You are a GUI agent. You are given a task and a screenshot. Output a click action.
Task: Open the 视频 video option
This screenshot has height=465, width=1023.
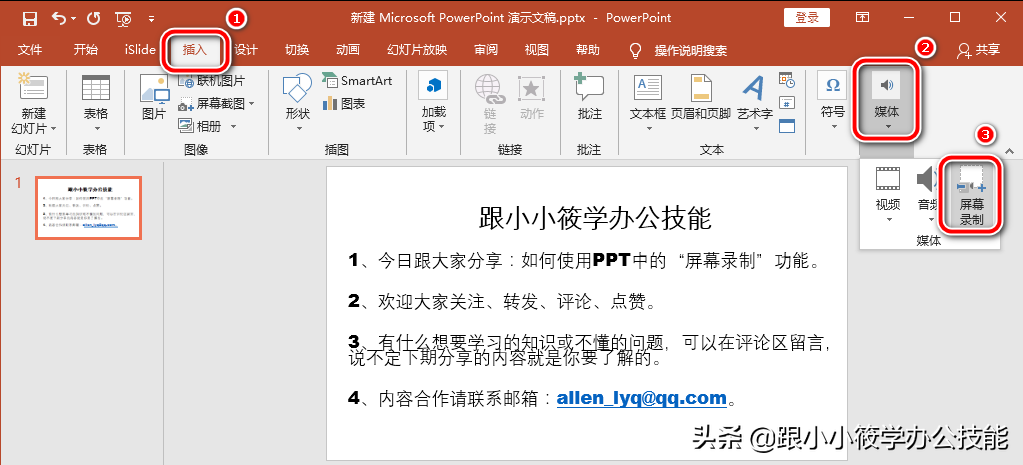click(888, 194)
